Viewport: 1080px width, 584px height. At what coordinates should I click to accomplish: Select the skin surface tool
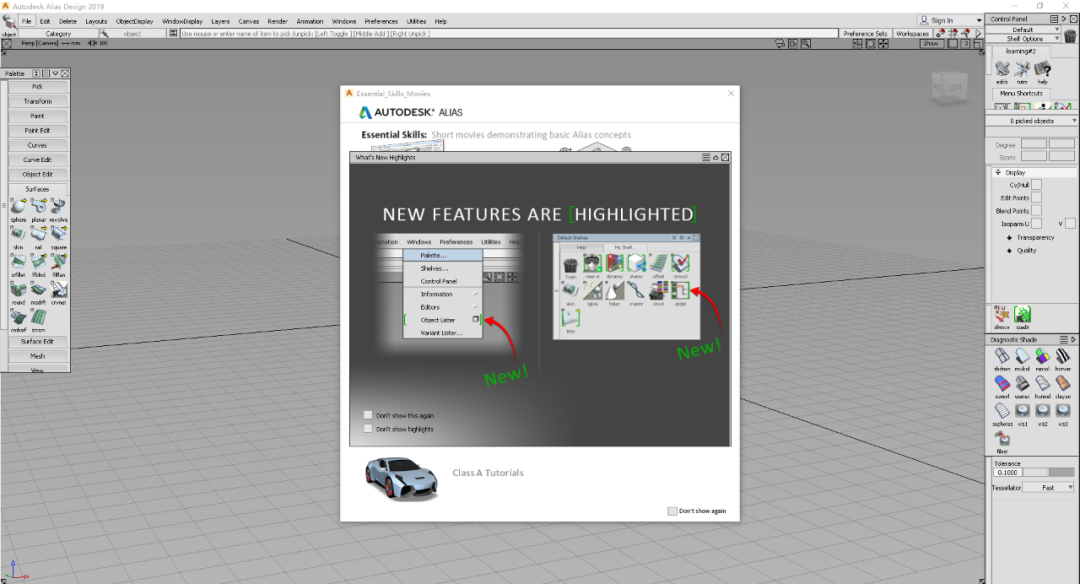coord(19,234)
